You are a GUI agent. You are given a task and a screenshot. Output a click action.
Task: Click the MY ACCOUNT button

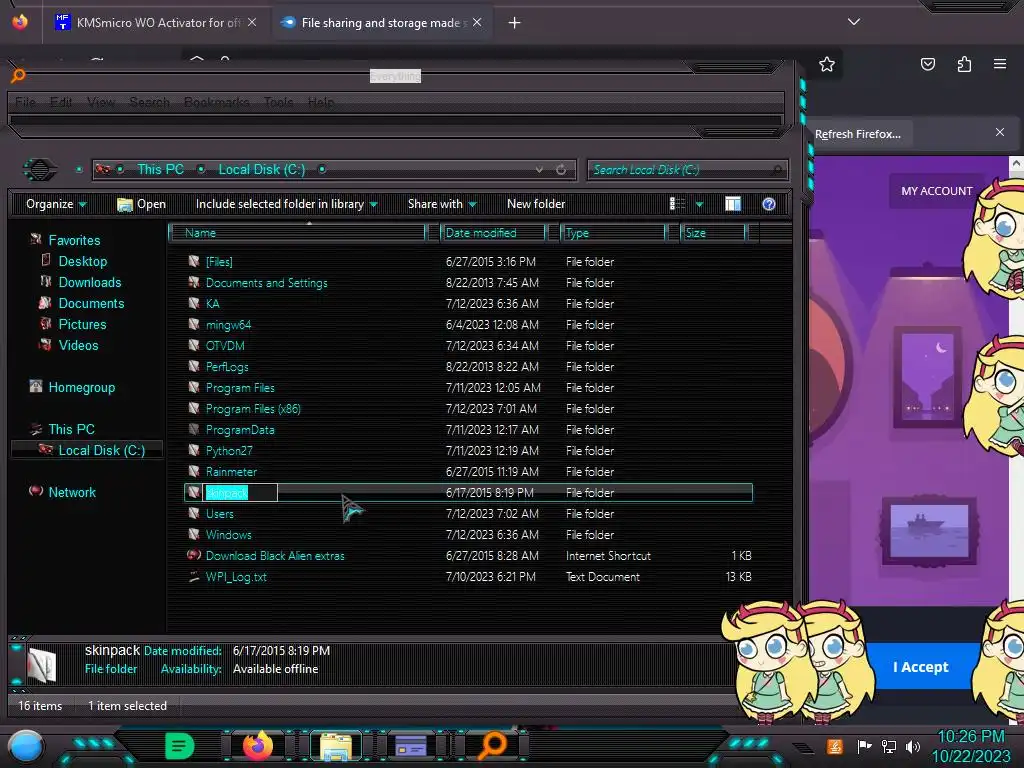936,191
